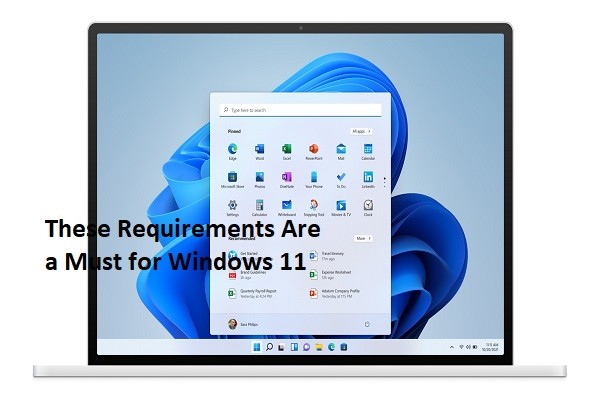Open the Movies & TV app
This screenshot has height=400, width=600.
(341, 206)
